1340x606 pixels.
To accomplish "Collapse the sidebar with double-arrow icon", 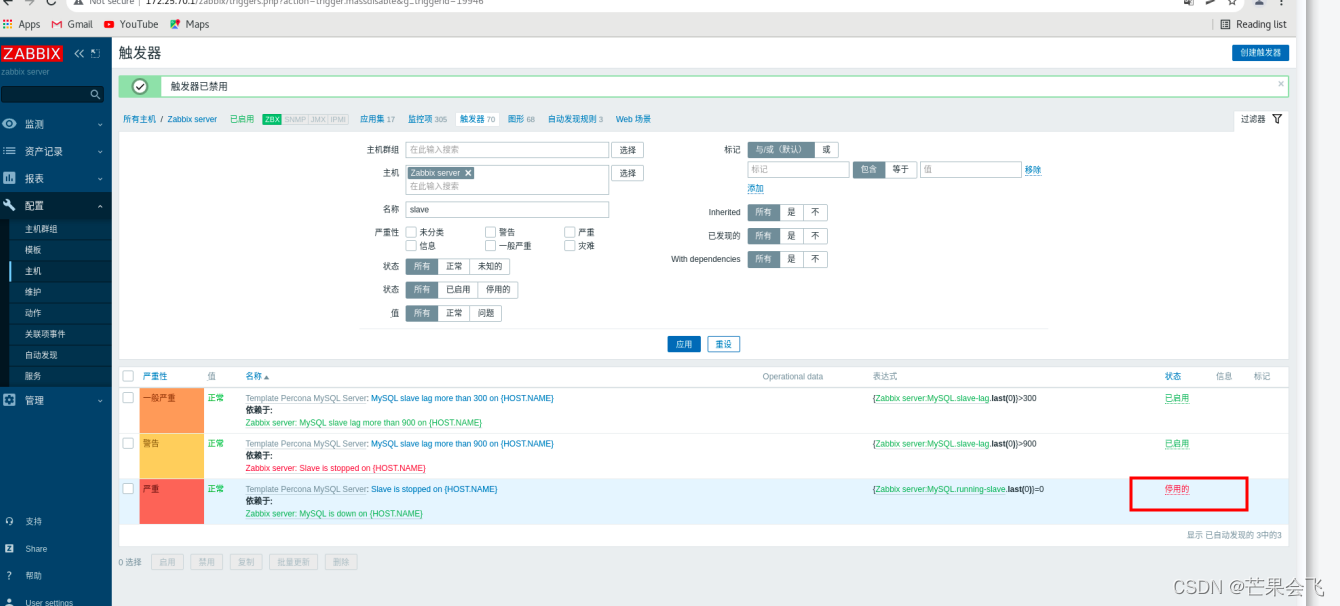I will click(79, 54).
